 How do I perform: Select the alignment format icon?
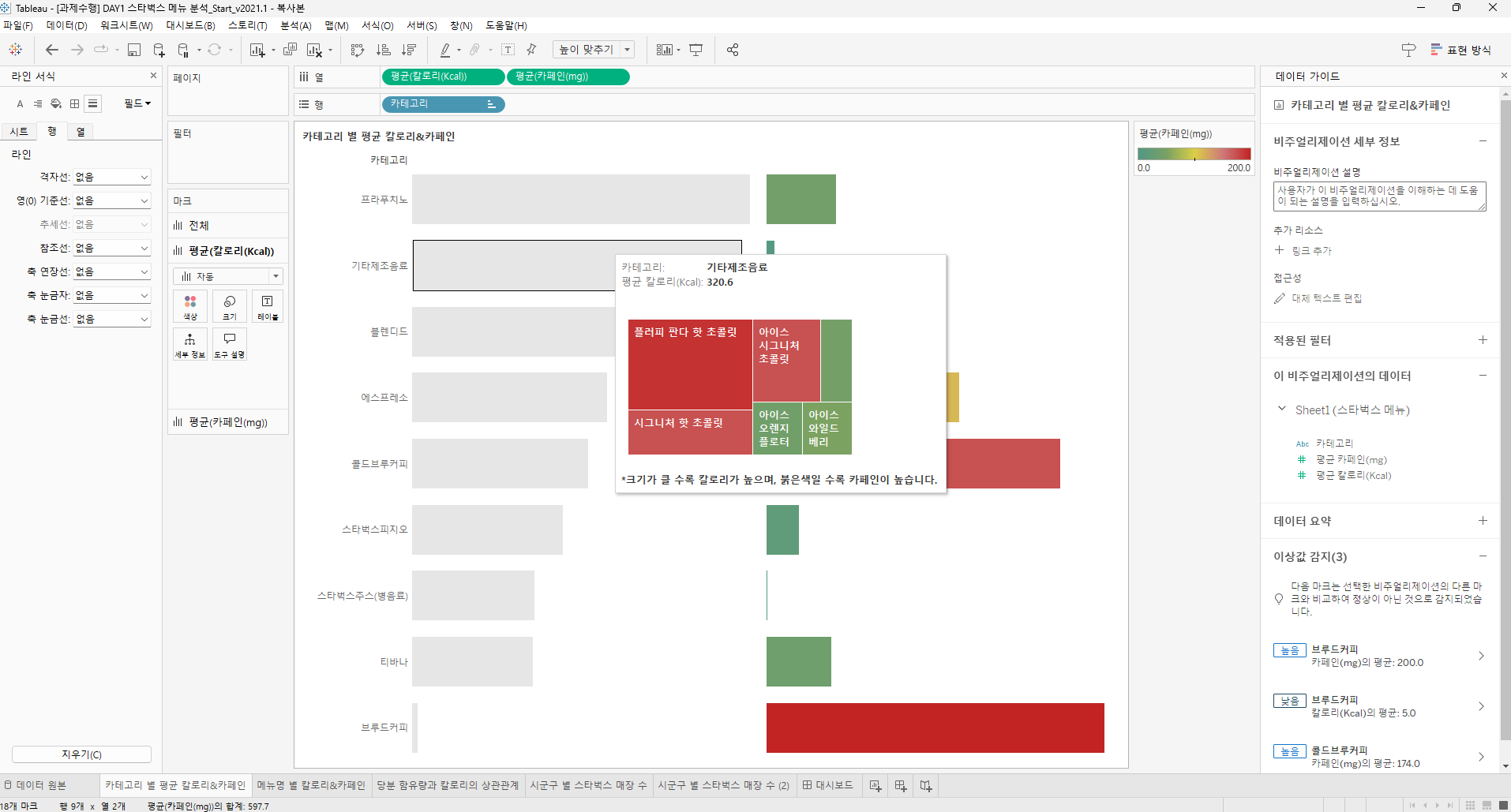point(38,103)
